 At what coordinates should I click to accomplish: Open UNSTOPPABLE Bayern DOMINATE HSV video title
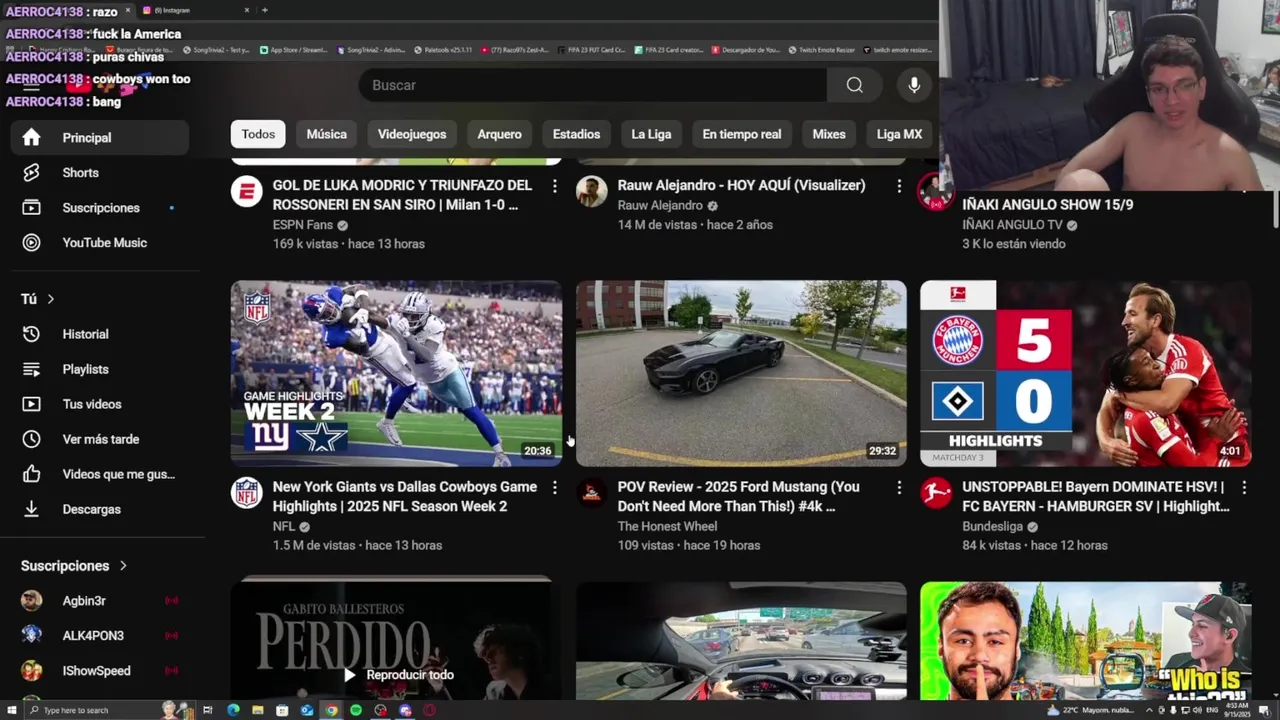(x=1096, y=496)
